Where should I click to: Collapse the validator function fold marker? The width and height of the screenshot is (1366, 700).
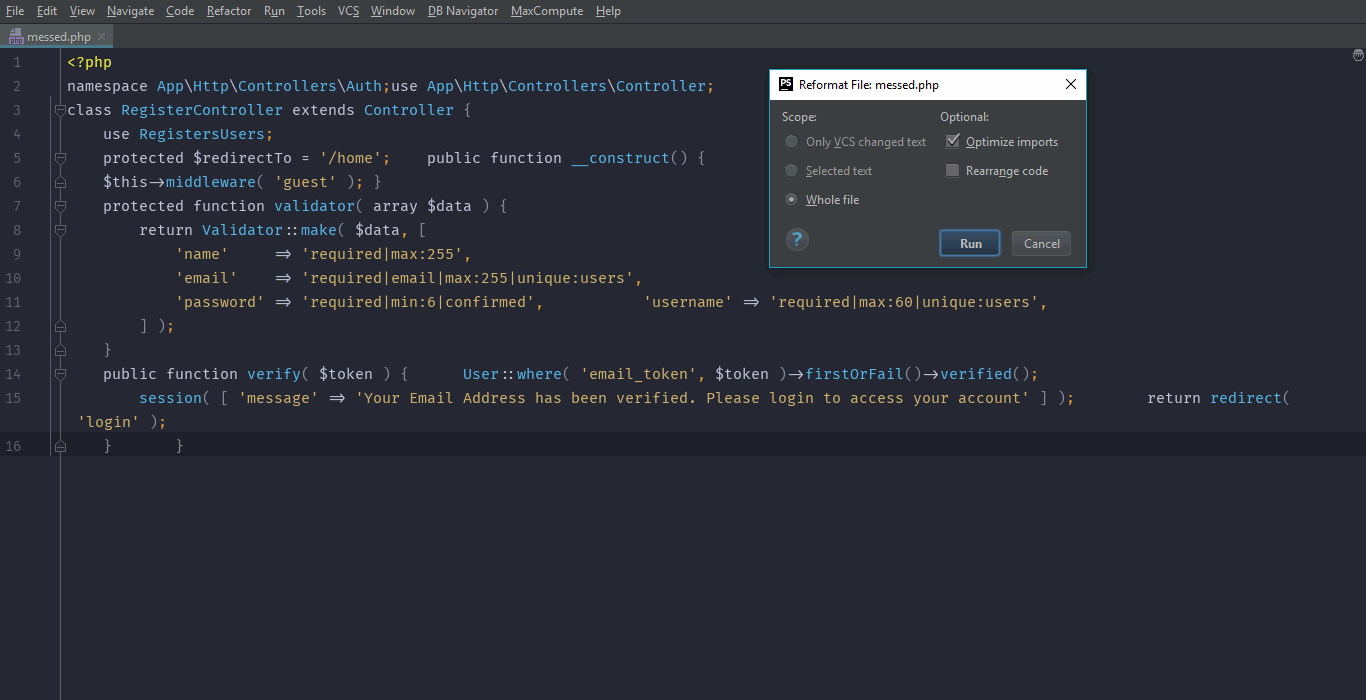tap(60, 206)
